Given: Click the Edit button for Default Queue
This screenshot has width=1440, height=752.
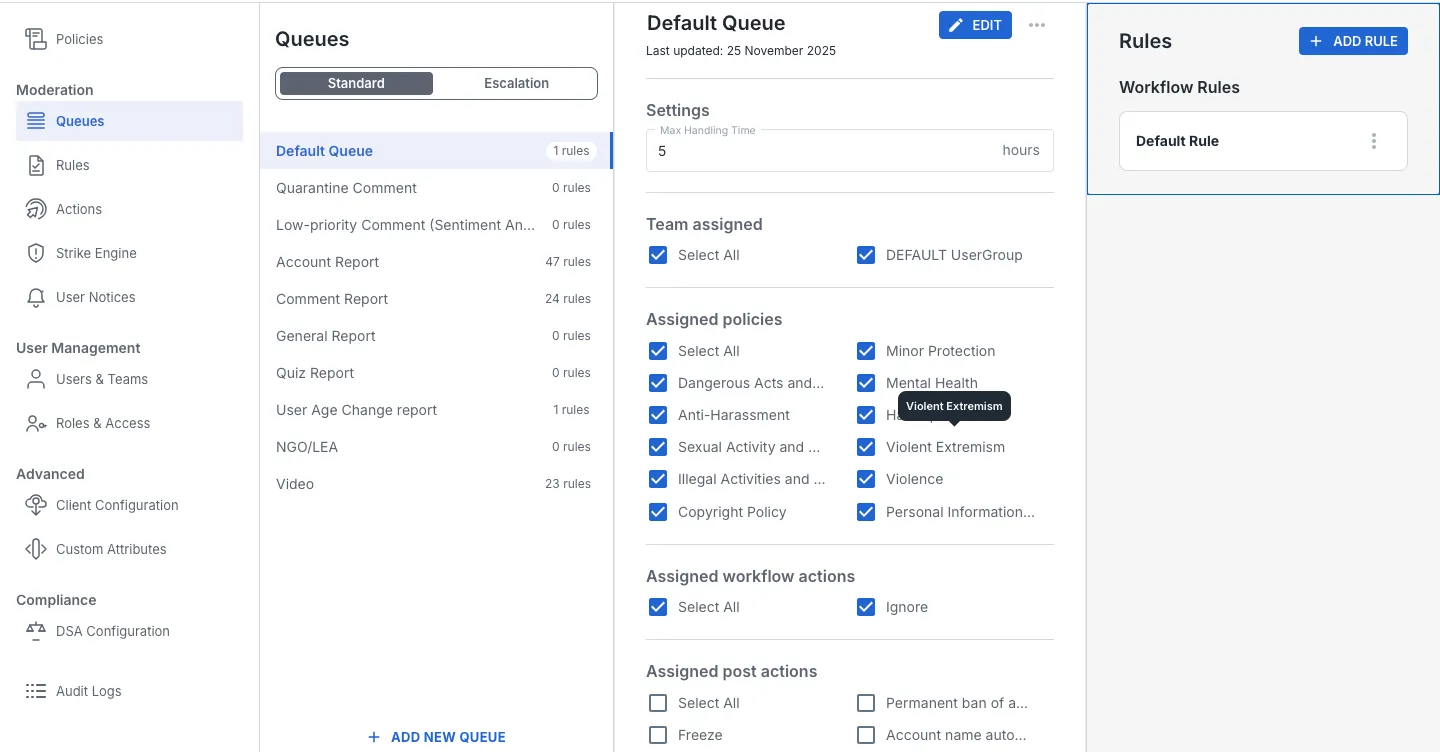Looking at the screenshot, I should click(975, 25).
